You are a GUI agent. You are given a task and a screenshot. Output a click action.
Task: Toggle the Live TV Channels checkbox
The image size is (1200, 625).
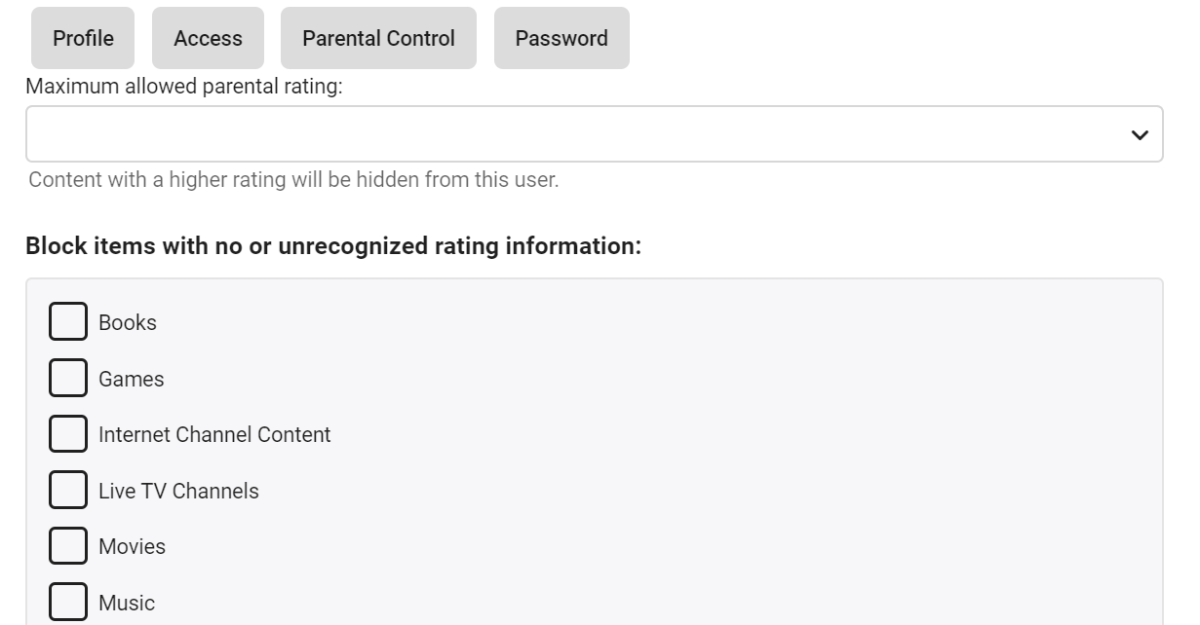point(68,491)
